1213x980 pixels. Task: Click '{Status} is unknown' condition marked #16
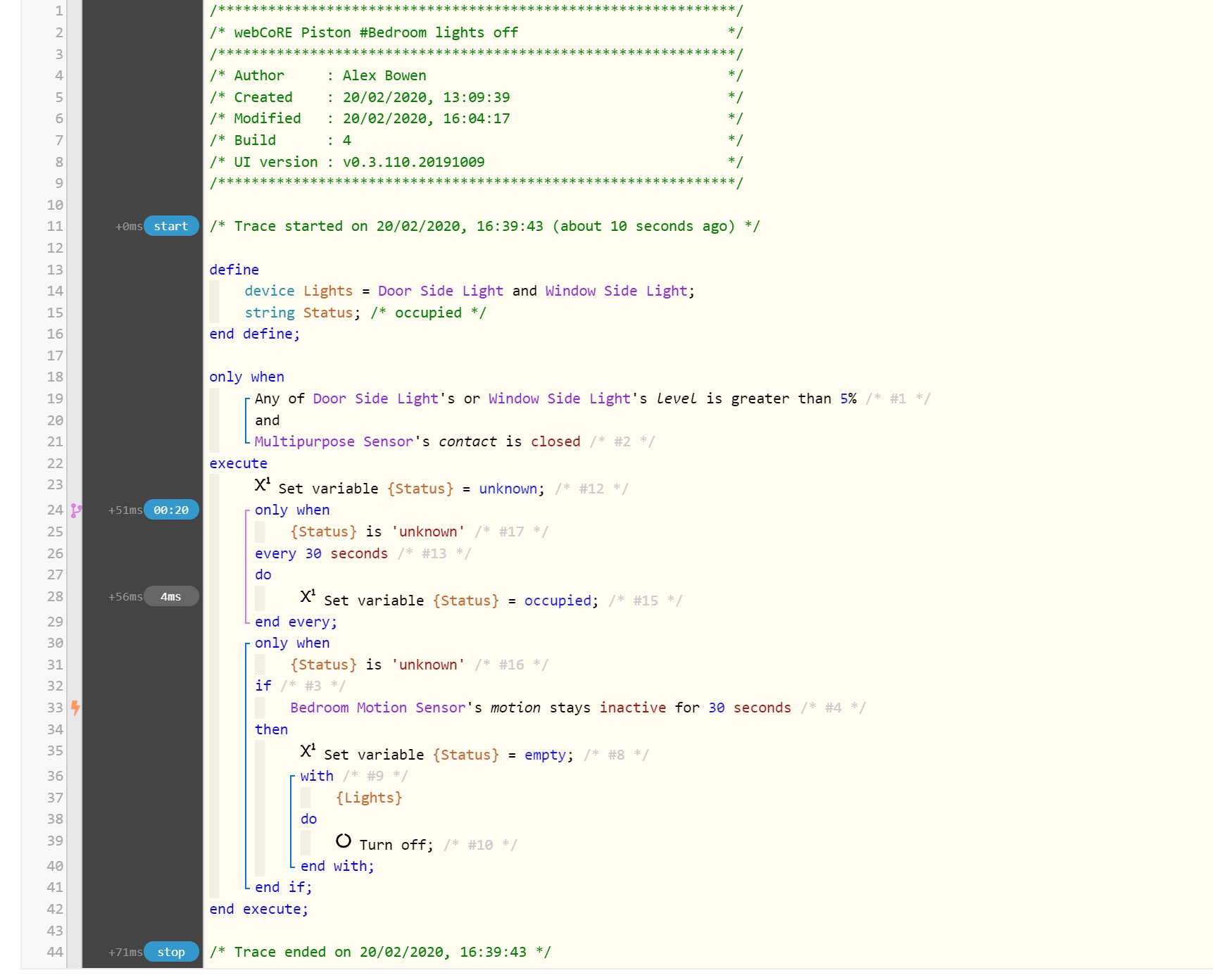click(x=377, y=665)
